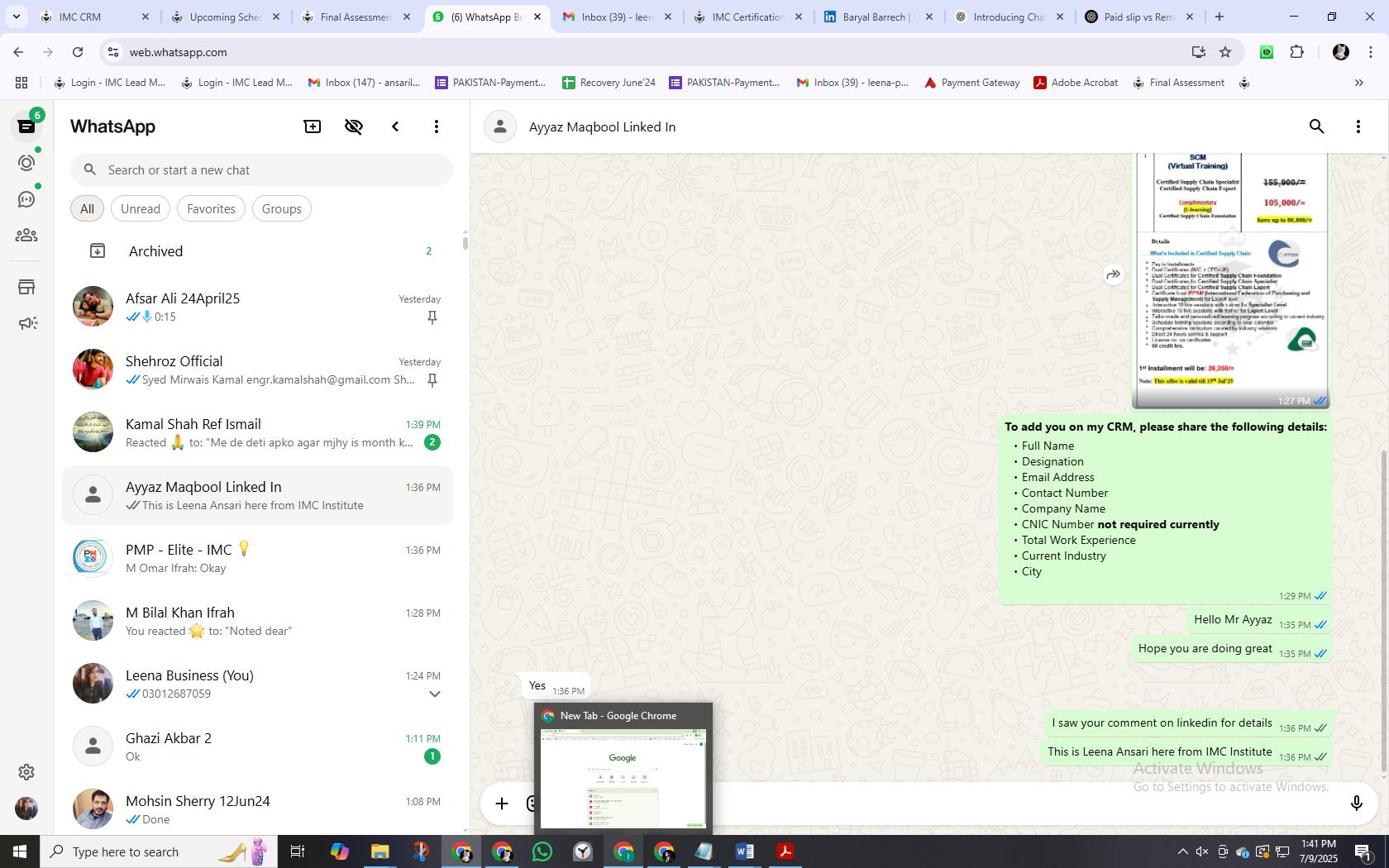
Task: Open Chrome three-dot menu
Action: click(x=1370, y=52)
